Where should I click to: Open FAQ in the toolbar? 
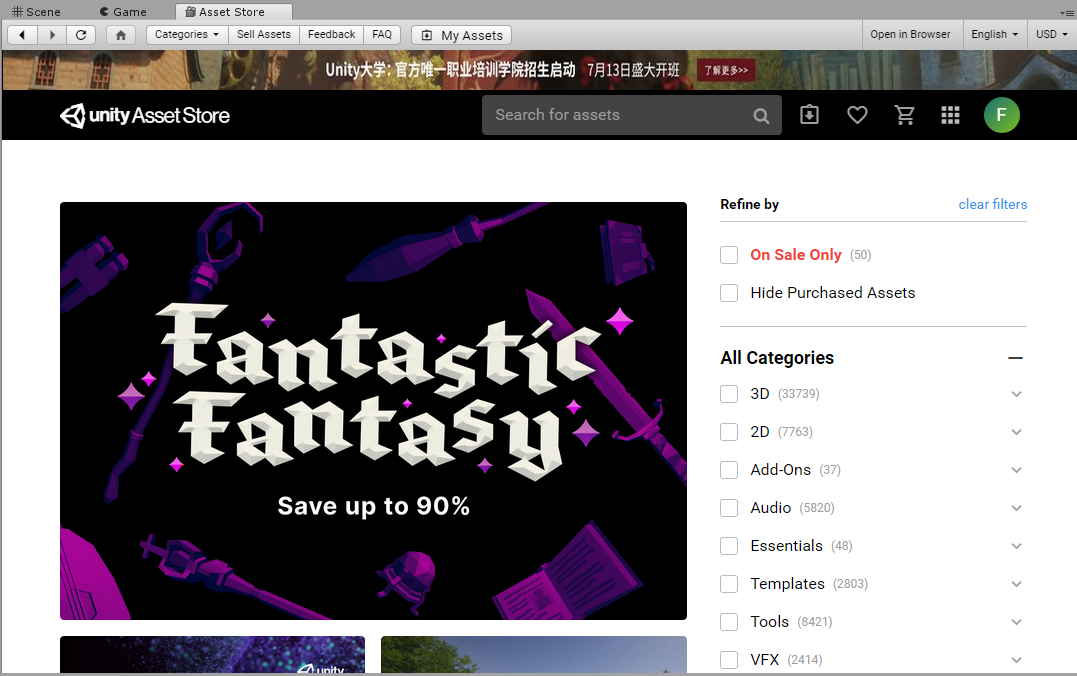tap(382, 35)
